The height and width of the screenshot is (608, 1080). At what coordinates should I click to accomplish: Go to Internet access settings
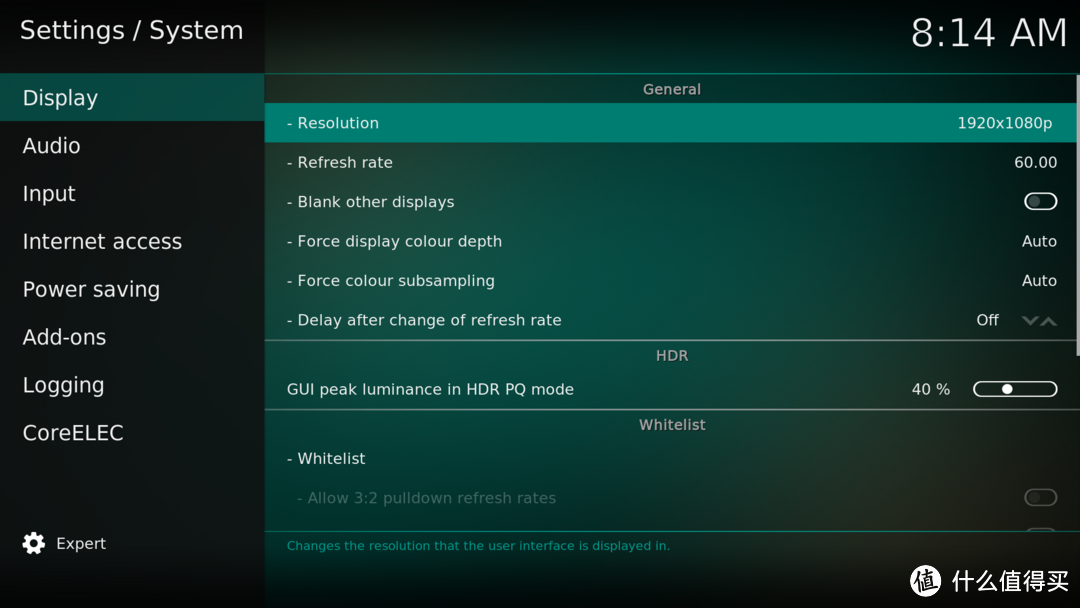pyautogui.click(x=132, y=241)
